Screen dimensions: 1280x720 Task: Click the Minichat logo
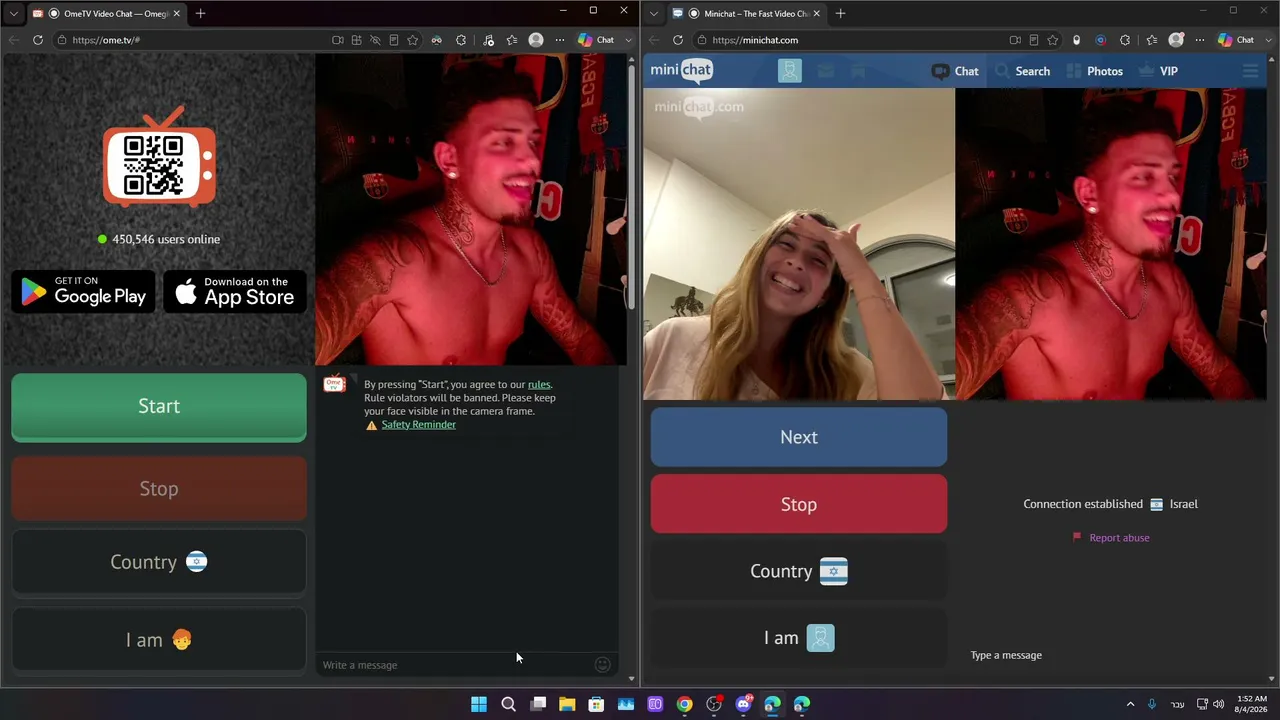682,70
